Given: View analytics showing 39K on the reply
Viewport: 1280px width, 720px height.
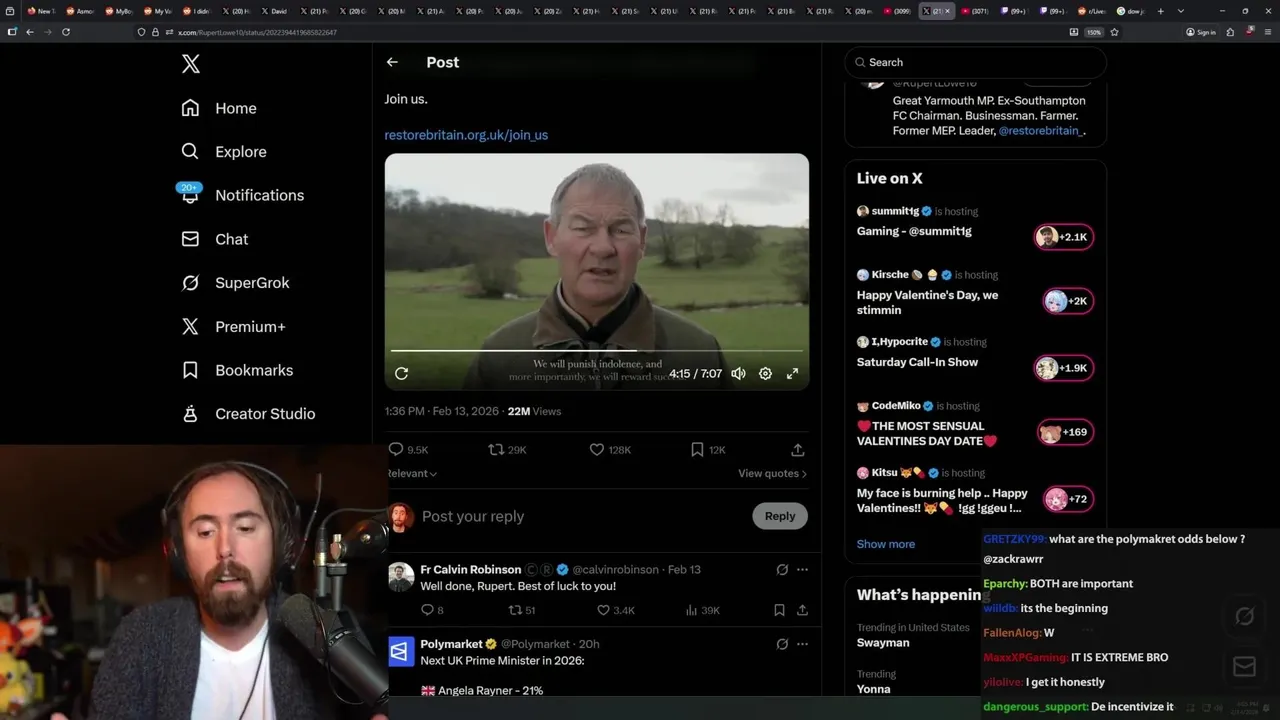Looking at the screenshot, I should [x=704, y=610].
